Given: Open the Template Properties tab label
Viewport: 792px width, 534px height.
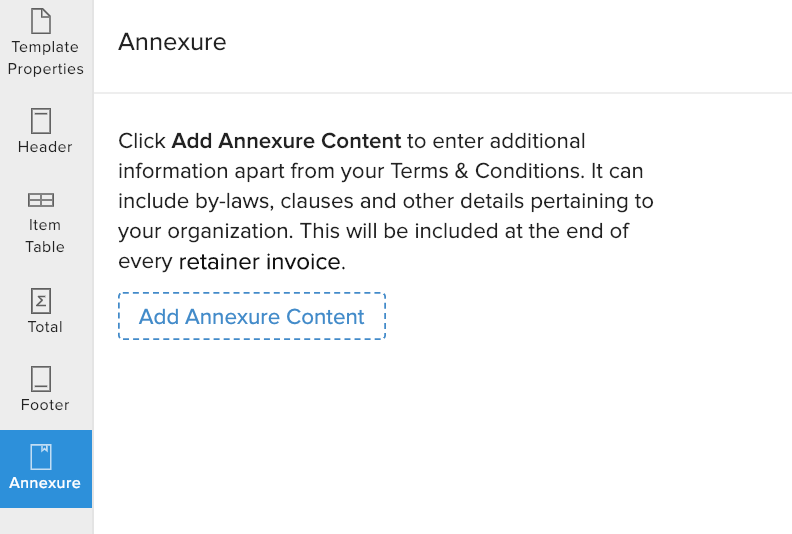Looking at the screenshot, I should [x=45, y=58].
